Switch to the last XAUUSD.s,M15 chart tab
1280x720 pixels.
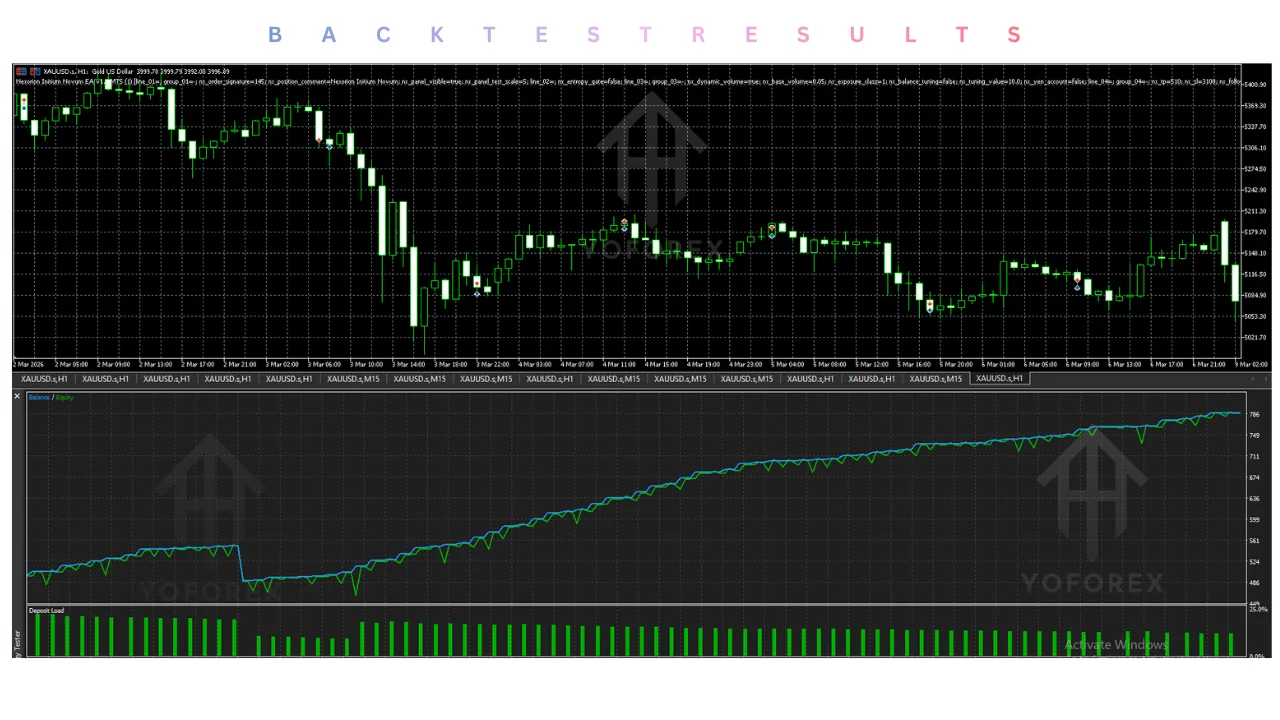point(938,379)
